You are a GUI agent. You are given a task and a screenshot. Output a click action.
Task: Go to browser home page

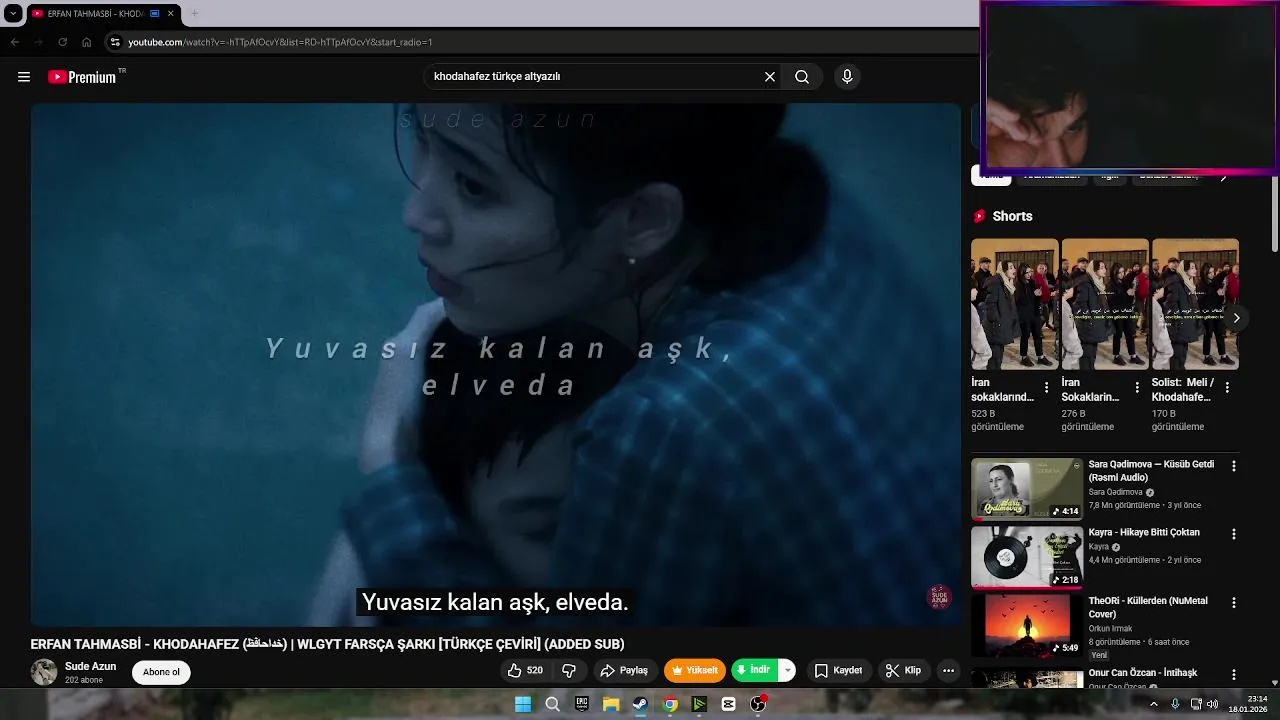tap(87, 42)
